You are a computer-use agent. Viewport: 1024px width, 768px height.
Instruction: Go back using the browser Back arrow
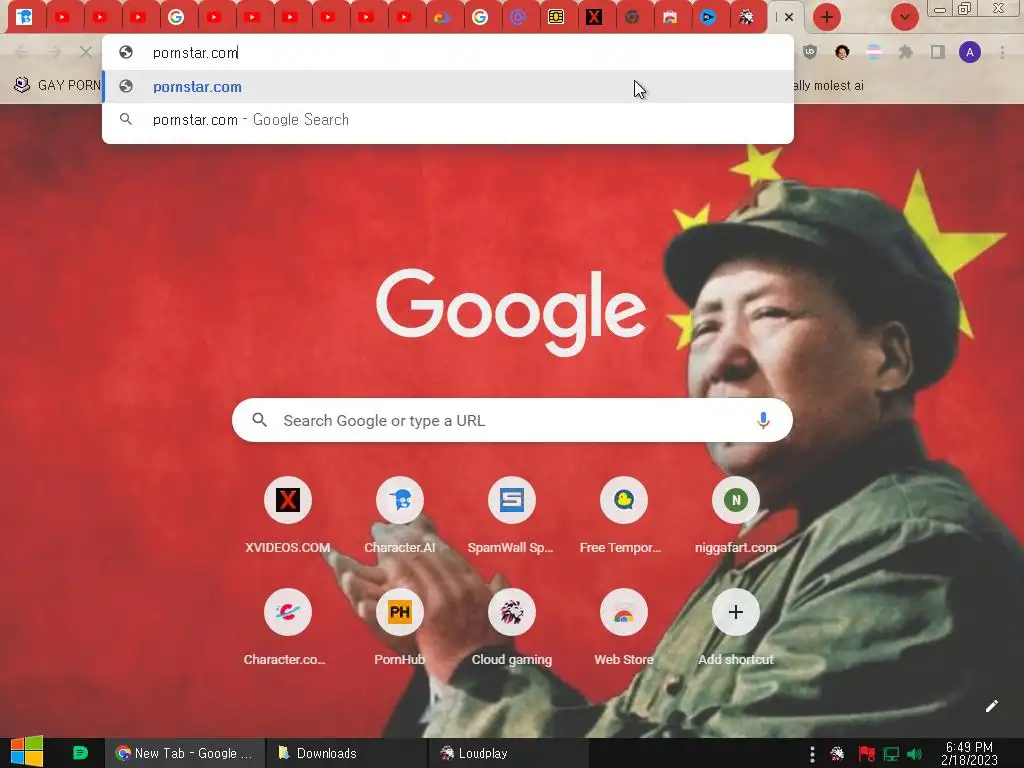(22, 52)
